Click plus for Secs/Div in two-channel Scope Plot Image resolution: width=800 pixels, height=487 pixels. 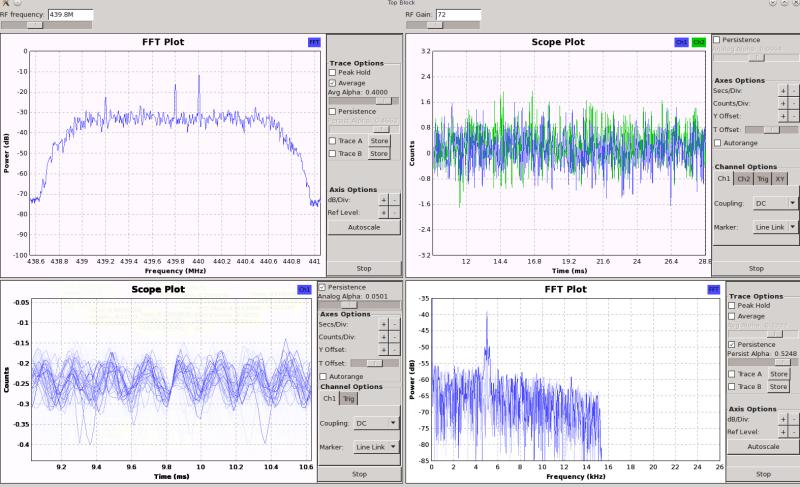pyautogui.click(x=783, y=91)
